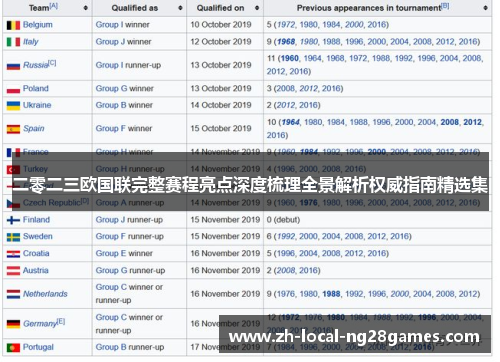Open the Netherlands team link
This screenshot has width=500, height=362.
pos(45,294)
